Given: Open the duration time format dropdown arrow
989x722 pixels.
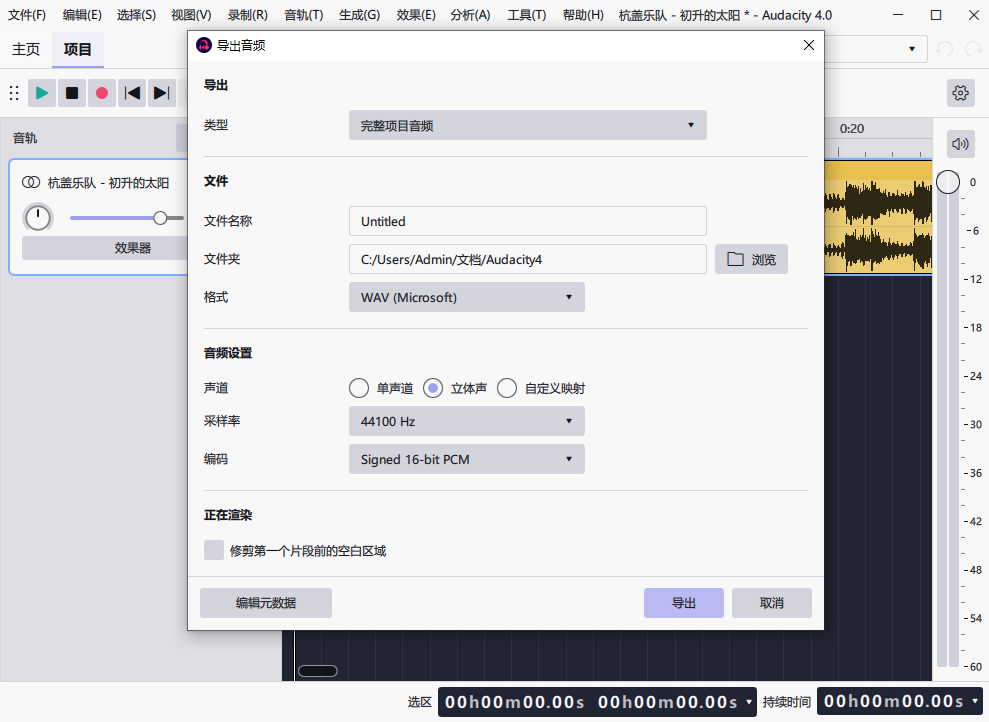Looking at the screenshot, I should point(975,701).
